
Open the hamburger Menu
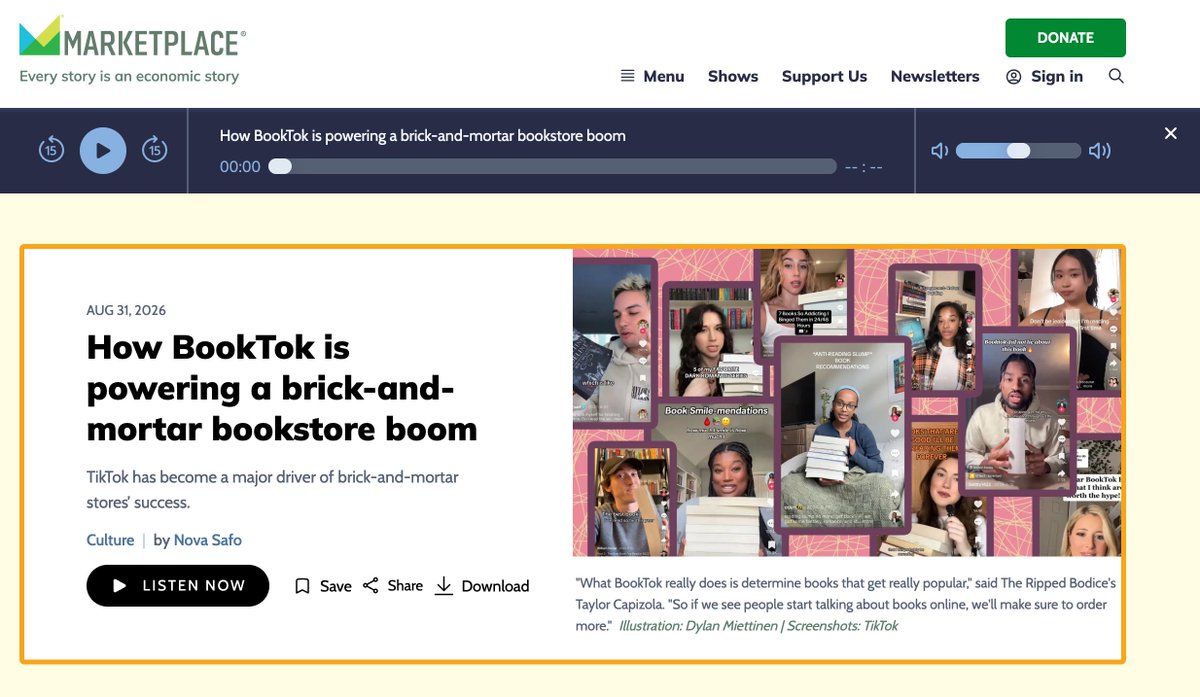(x=652, y=76)
